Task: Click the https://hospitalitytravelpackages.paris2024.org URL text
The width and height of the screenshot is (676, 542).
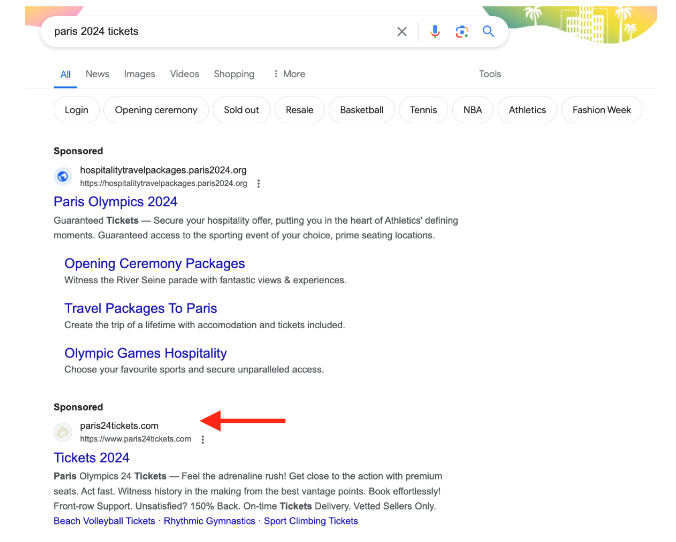Action: [163, 183]
